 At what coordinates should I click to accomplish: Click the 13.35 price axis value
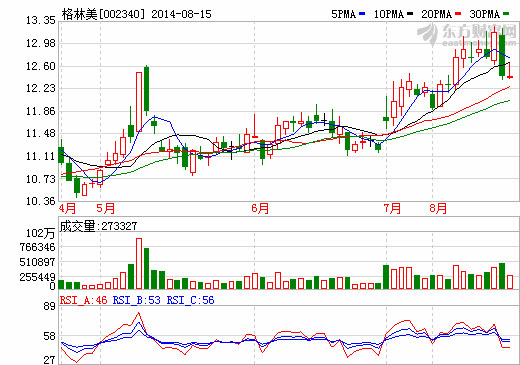pyautogui.click(x=41, y=21)
